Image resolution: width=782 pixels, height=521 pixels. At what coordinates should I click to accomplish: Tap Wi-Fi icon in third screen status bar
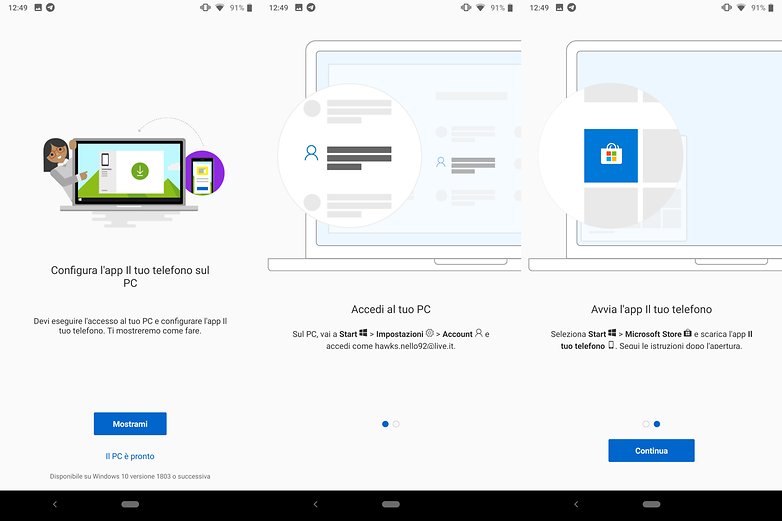(x=741, y=7)
